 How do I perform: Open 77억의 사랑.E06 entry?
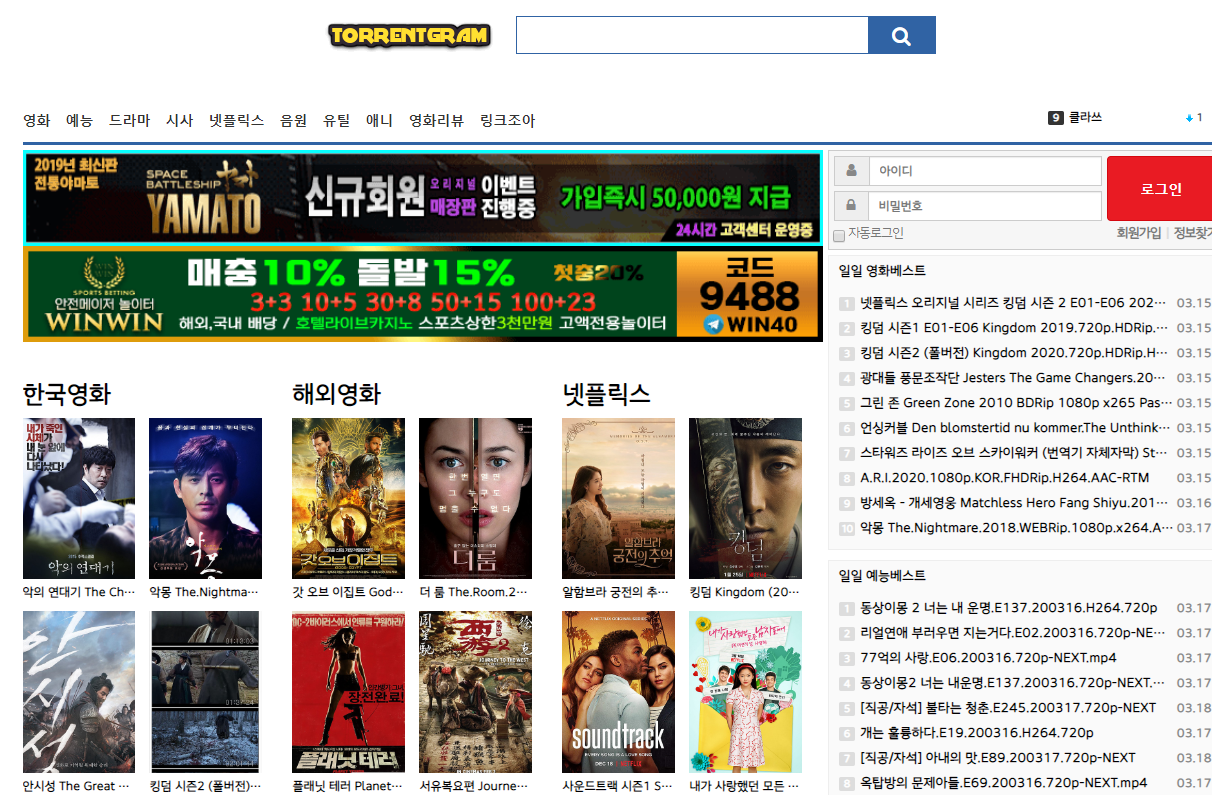(x=988, y=657)
